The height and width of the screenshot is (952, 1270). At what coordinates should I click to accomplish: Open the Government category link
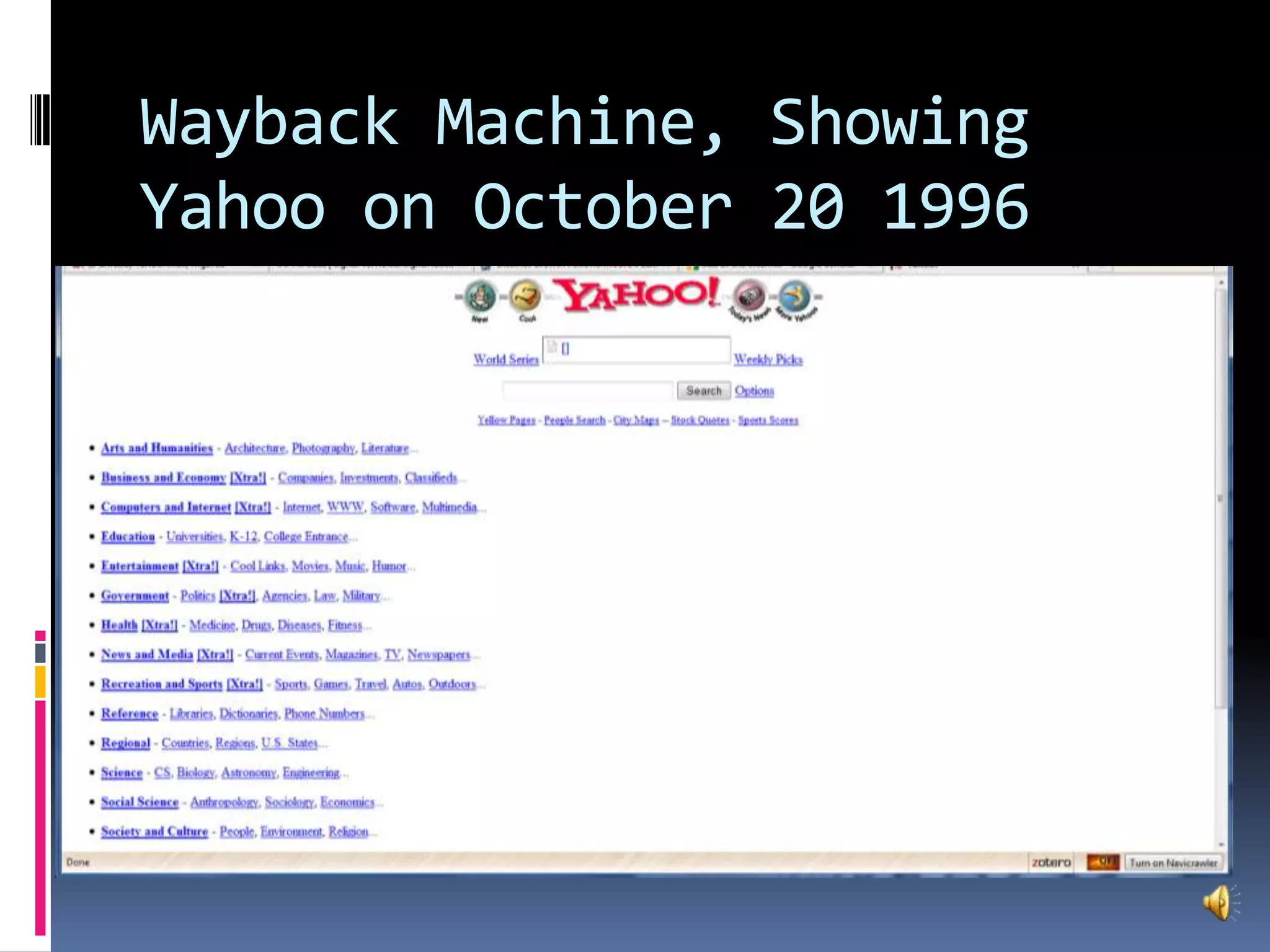point(135,595)
